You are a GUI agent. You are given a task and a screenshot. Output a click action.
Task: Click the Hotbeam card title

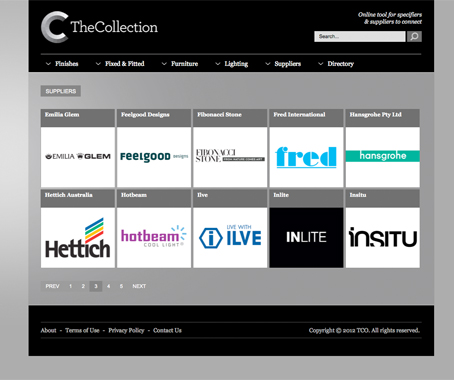[x=134, y=195]
